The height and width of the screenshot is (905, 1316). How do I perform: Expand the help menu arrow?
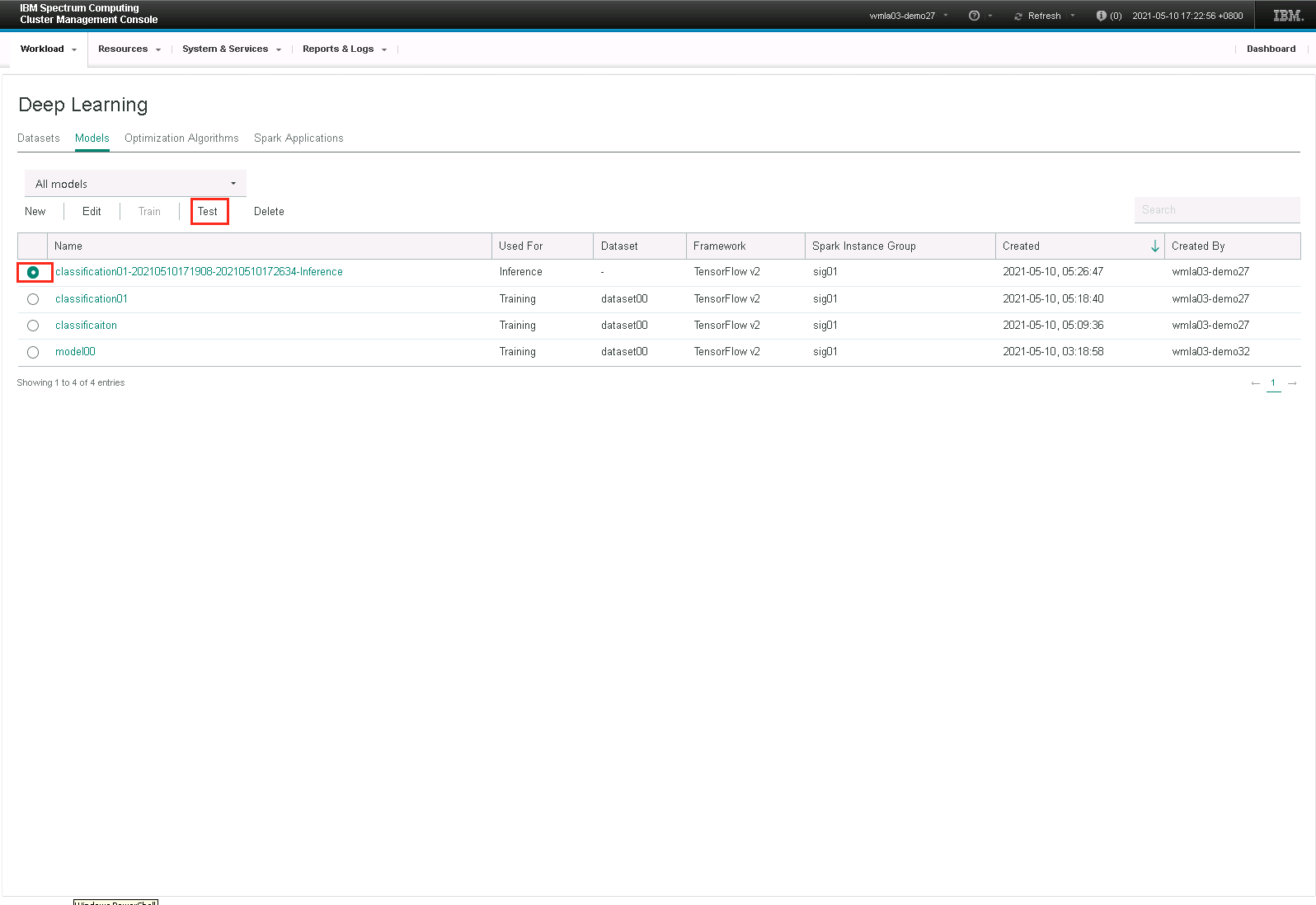click(x=990, y=16)
